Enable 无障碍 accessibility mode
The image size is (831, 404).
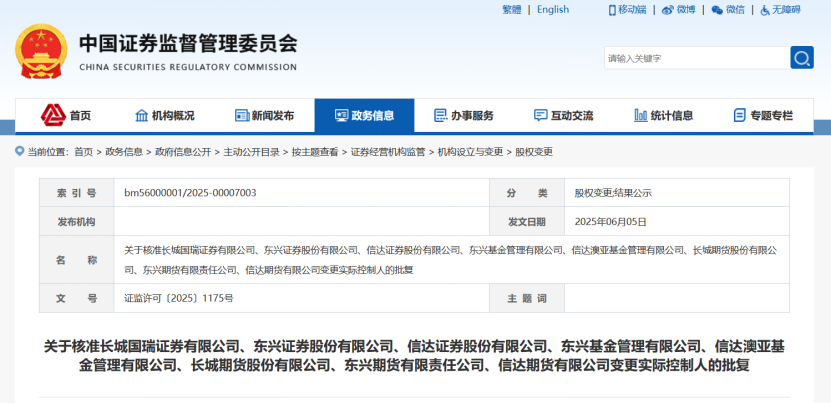781,10
